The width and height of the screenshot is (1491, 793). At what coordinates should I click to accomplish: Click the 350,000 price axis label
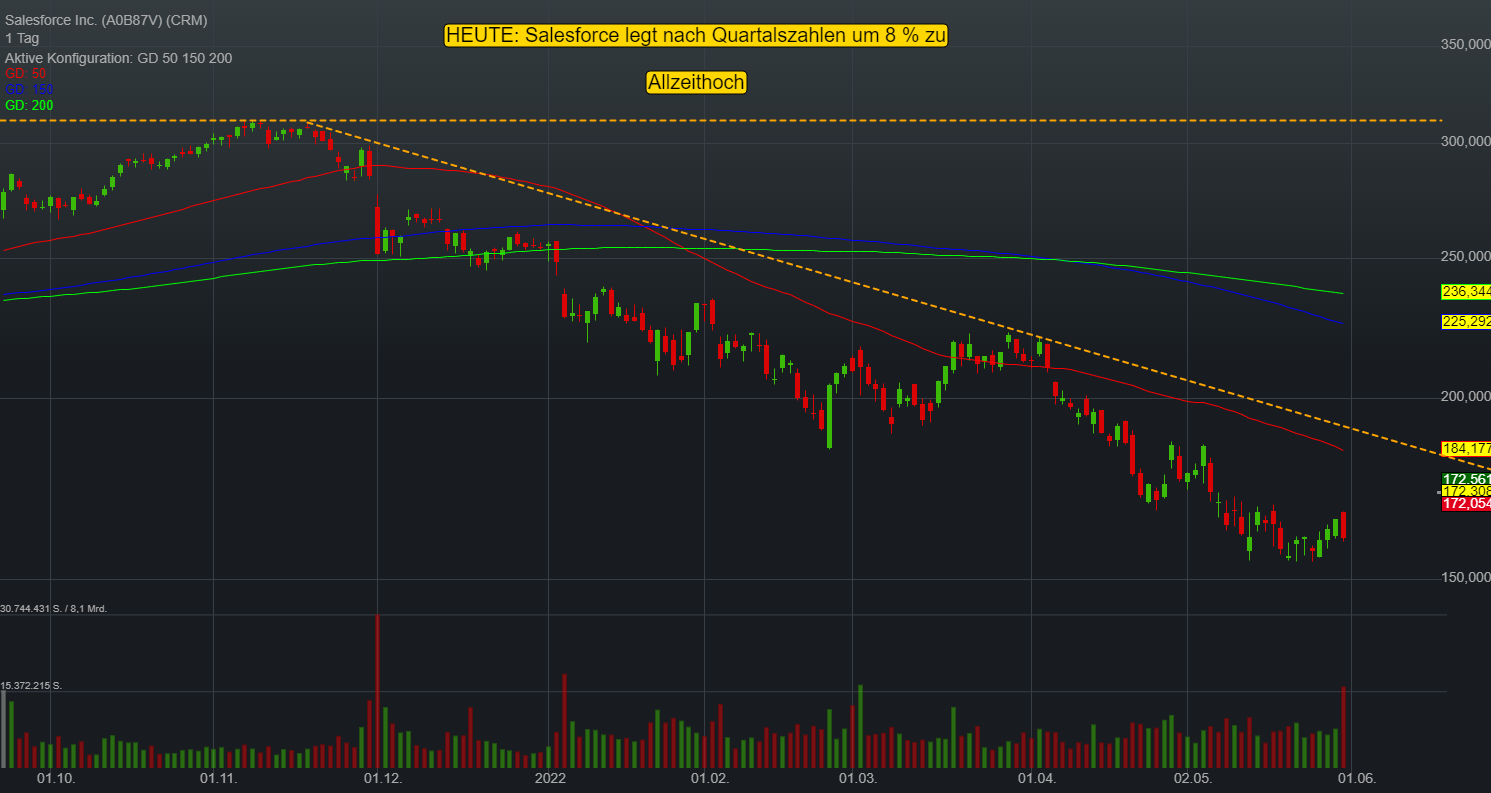[1465, 45]
